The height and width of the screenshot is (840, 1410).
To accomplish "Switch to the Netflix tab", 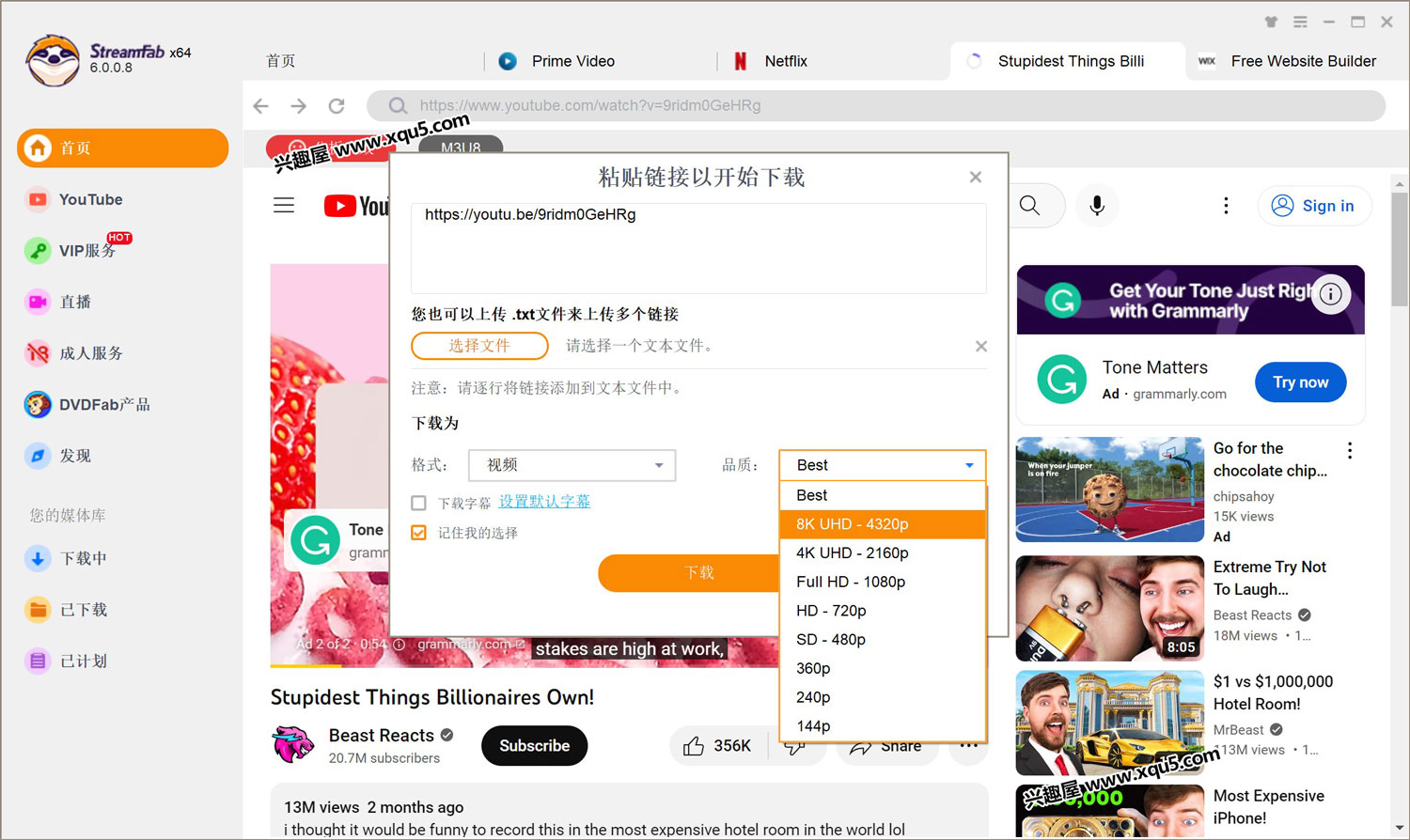I will [x=785, y=61].
